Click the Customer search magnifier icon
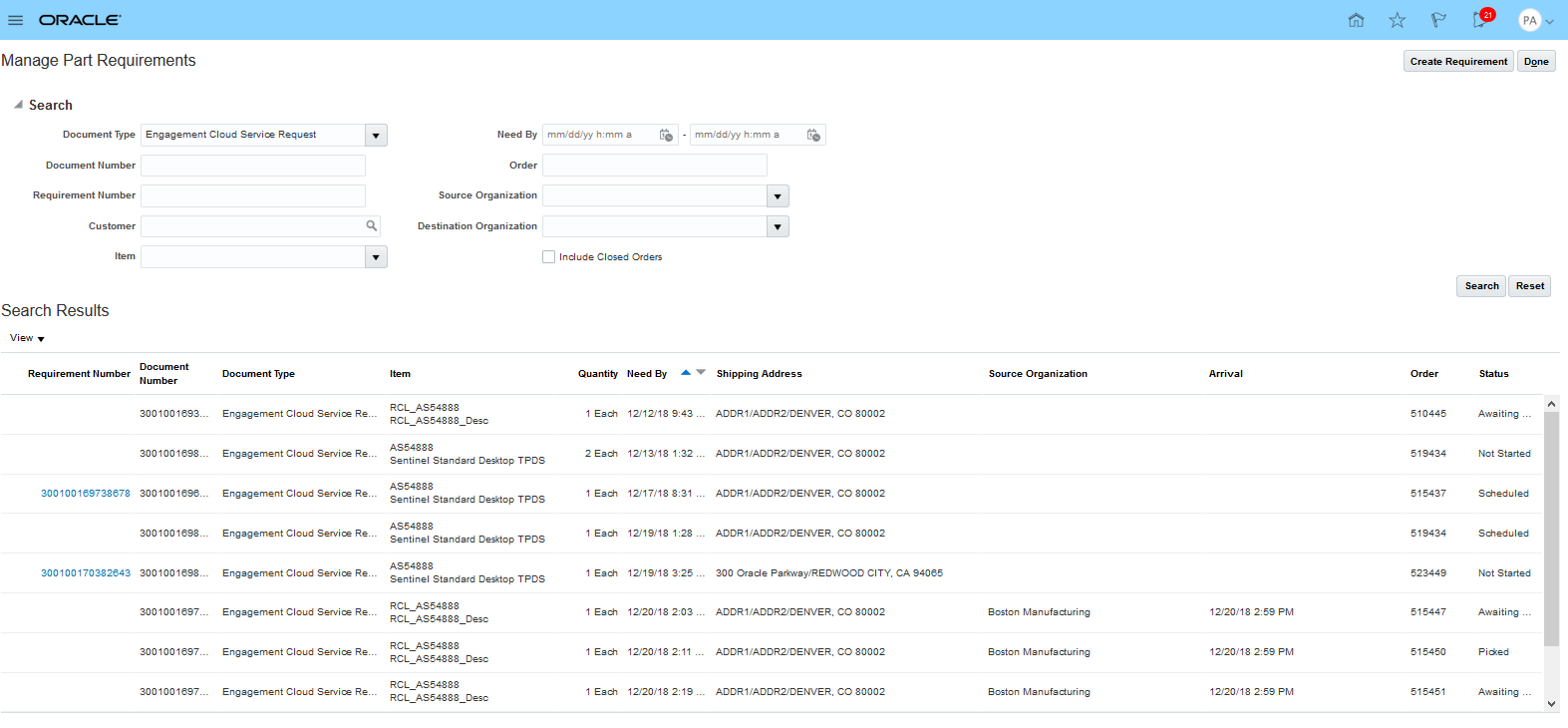This screenshot has height=728, width=1568. [372, 226]
